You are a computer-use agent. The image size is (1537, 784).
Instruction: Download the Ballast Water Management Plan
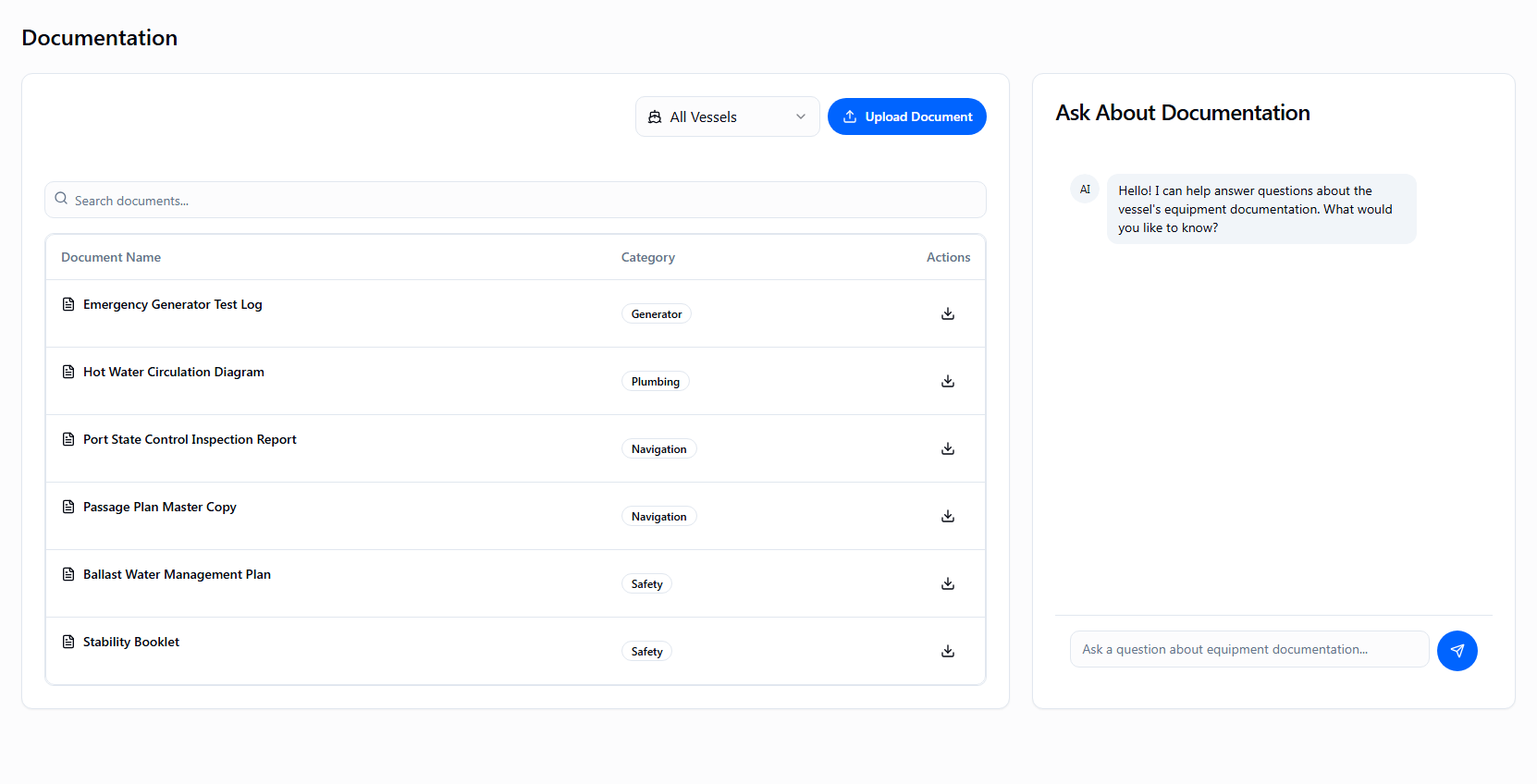click(x=947, y=583)
